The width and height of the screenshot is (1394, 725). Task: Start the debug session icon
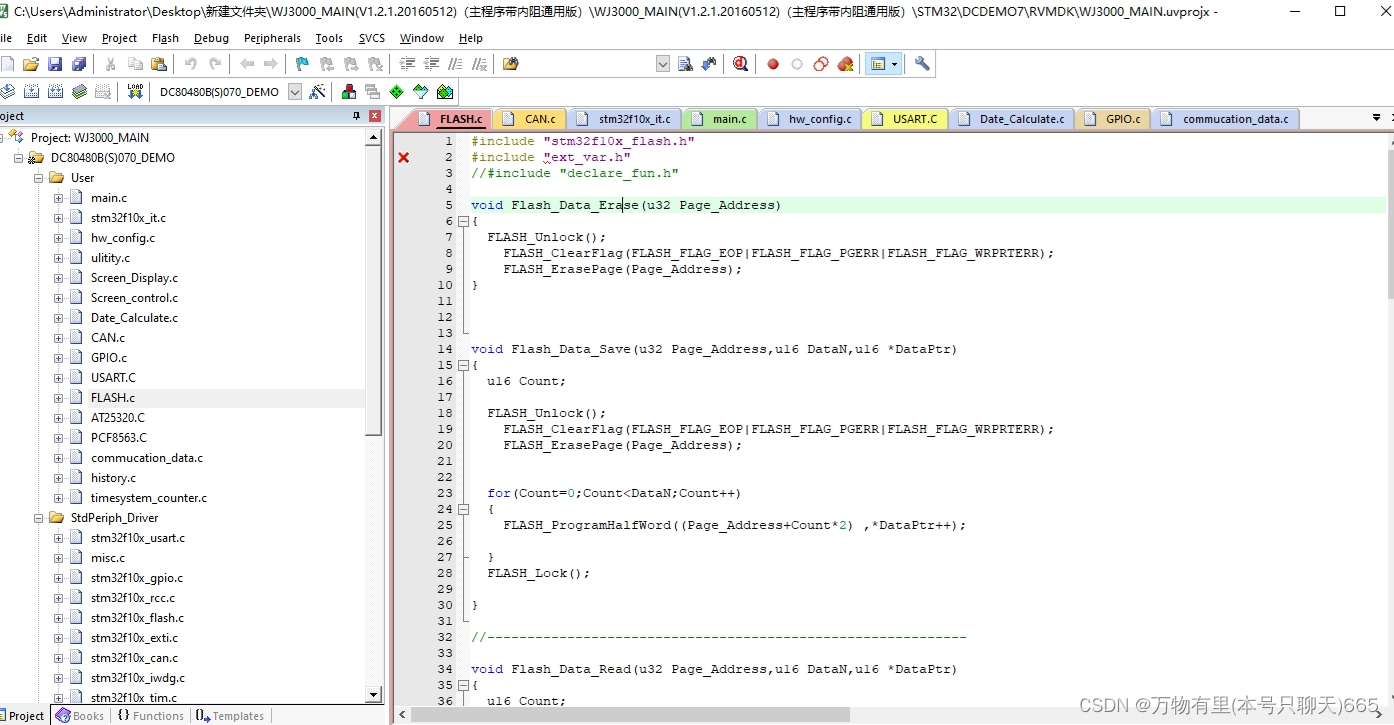tap(740, 64)
